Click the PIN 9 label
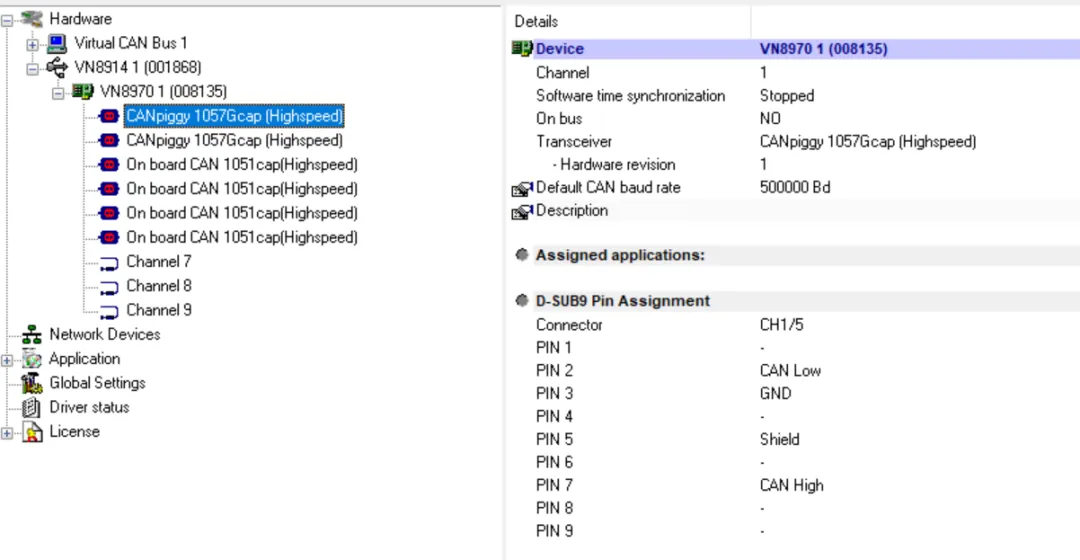This screenshot has width=1080, height=560. click(554, 531)
